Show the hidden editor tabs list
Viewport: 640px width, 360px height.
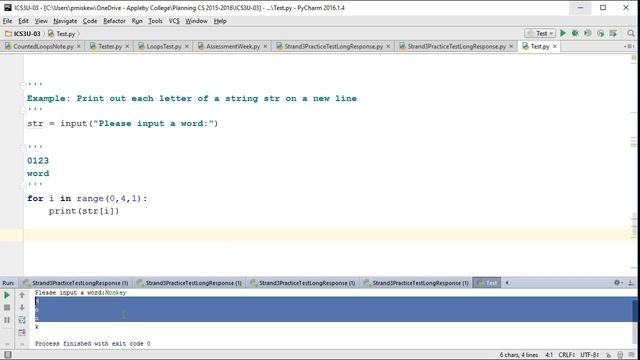[629, 46]
